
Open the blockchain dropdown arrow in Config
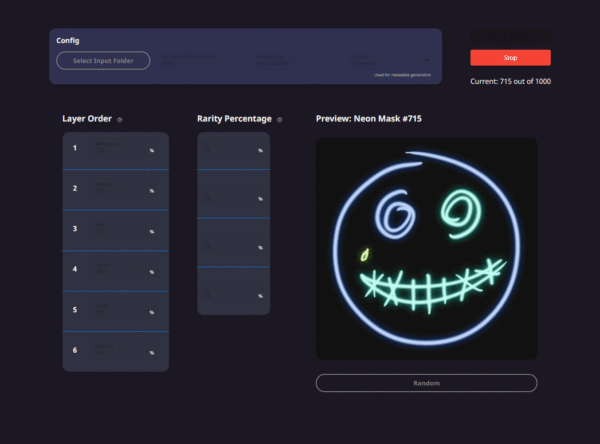click(x=427, y=60)
